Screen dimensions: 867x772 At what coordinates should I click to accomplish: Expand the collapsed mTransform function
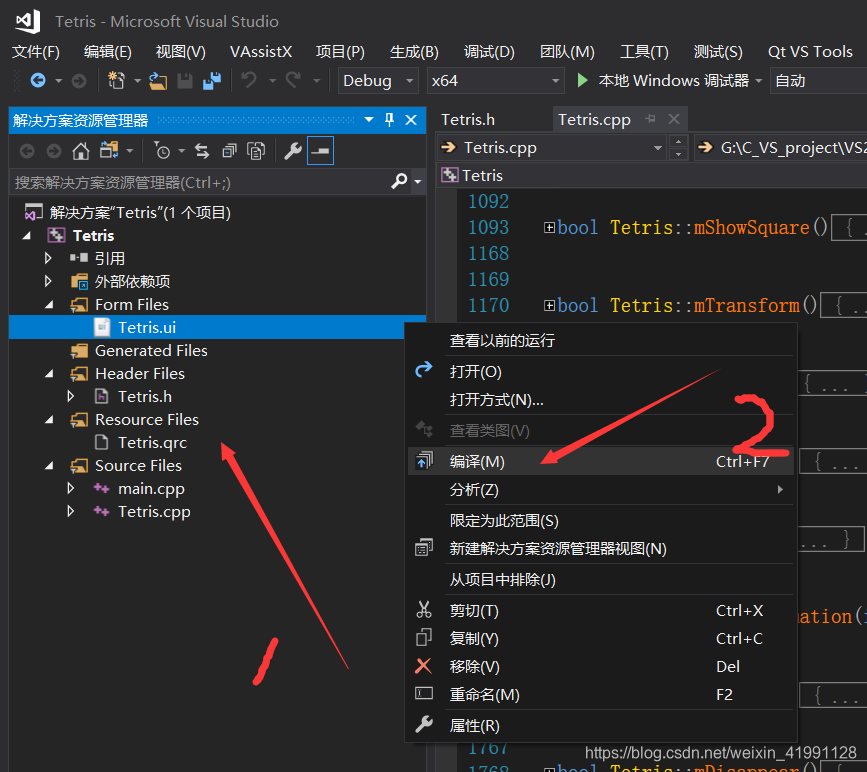[549, 305]
